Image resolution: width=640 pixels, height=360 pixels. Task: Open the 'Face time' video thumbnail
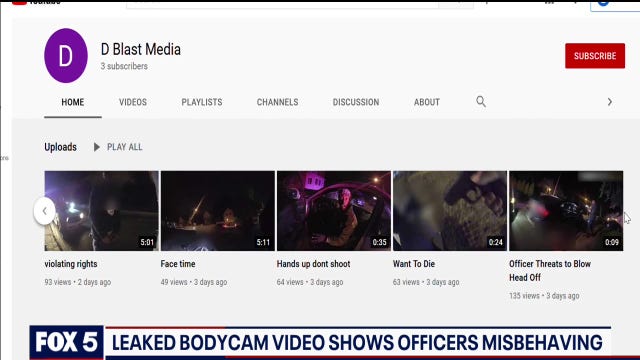pyautogui.click(x=218, y=211)
